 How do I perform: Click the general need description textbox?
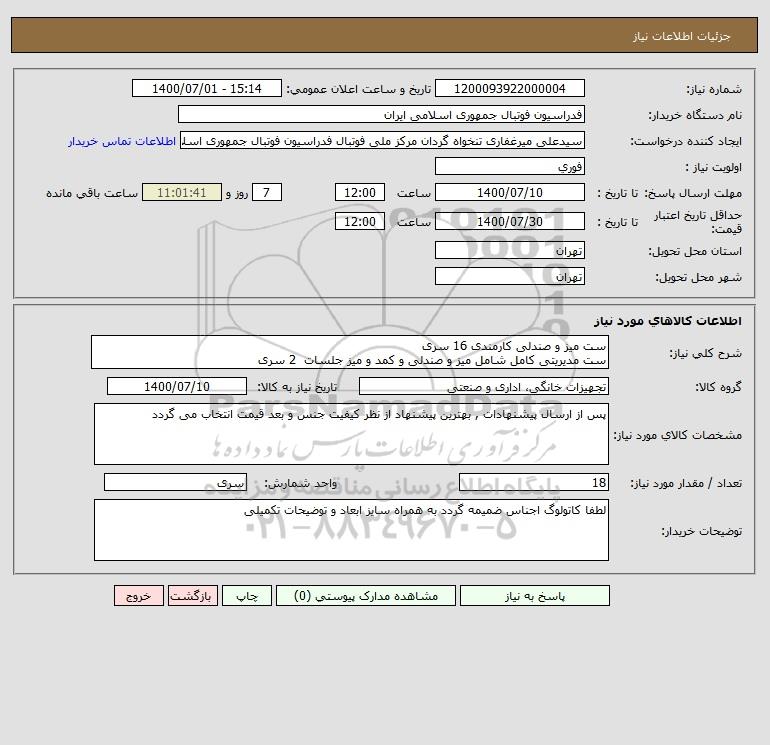[350, 353]
